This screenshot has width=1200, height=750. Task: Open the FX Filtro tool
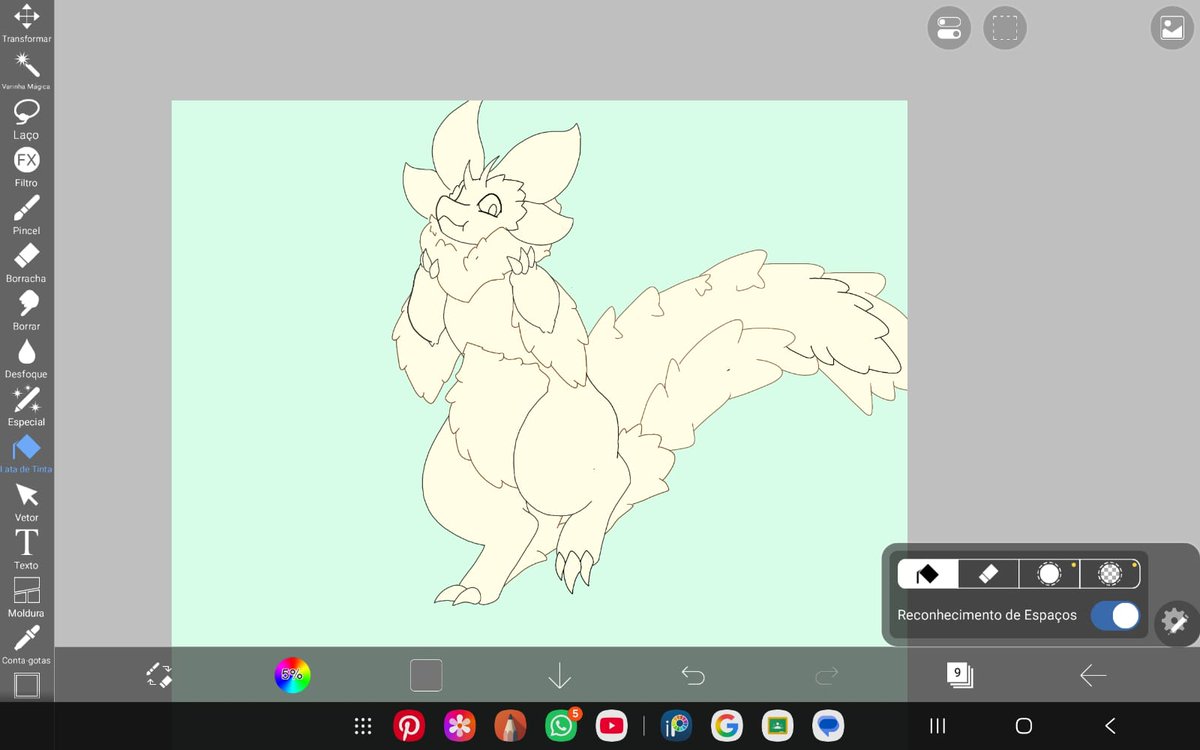tap(26, 166)
